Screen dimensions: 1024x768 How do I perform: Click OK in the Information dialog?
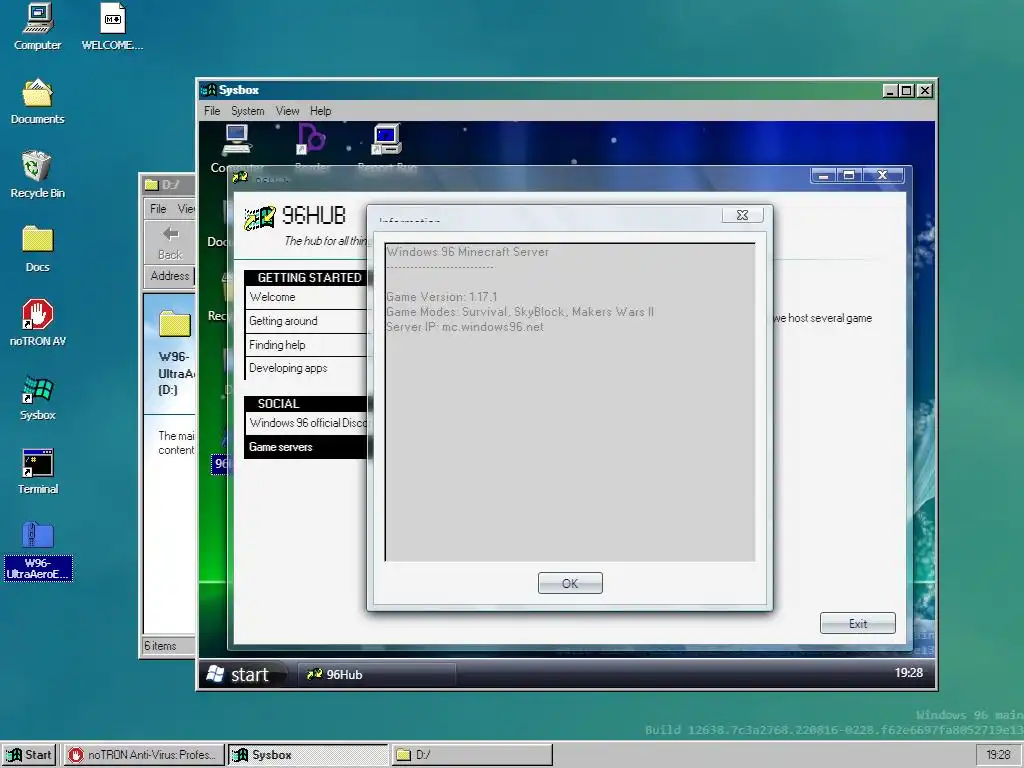point(570,583)
